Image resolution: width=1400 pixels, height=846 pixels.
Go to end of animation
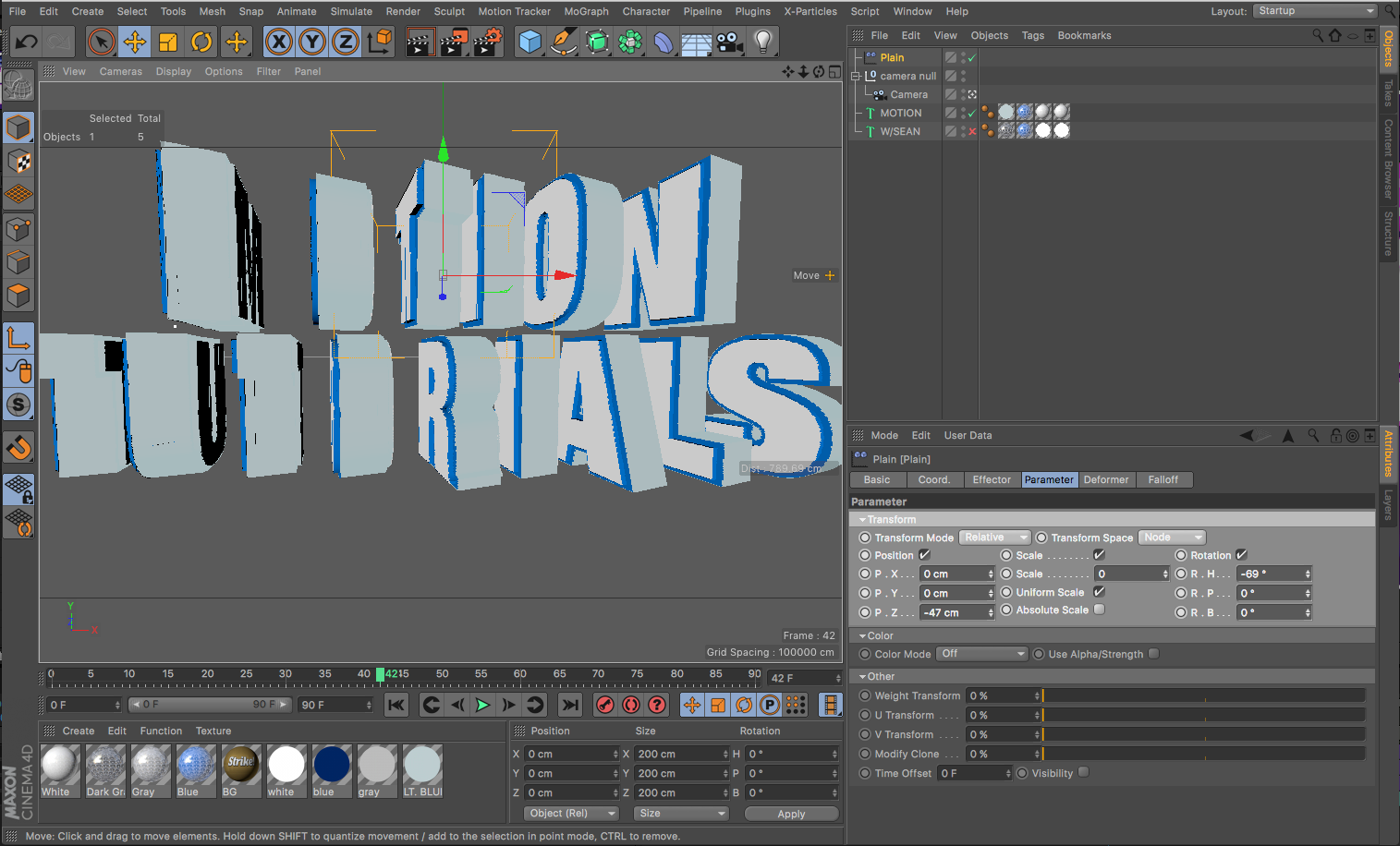(570, 705)
